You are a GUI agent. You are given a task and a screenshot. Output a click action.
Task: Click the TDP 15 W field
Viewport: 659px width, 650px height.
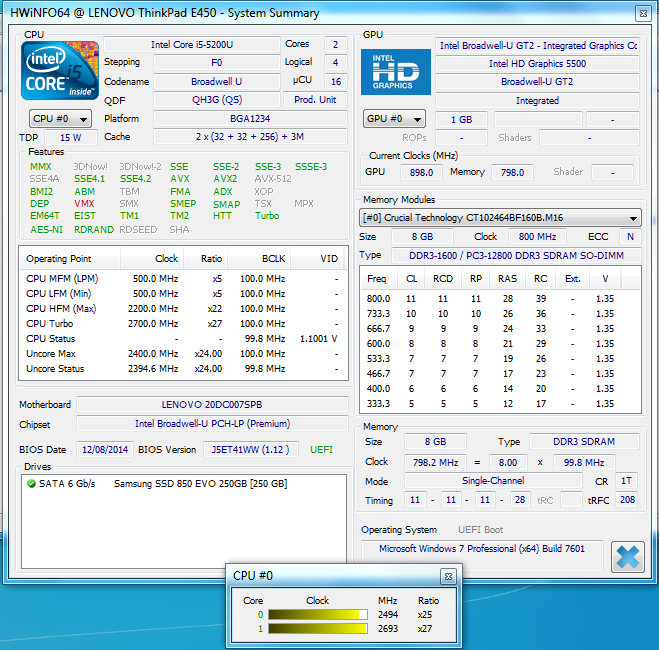[71, 138]
